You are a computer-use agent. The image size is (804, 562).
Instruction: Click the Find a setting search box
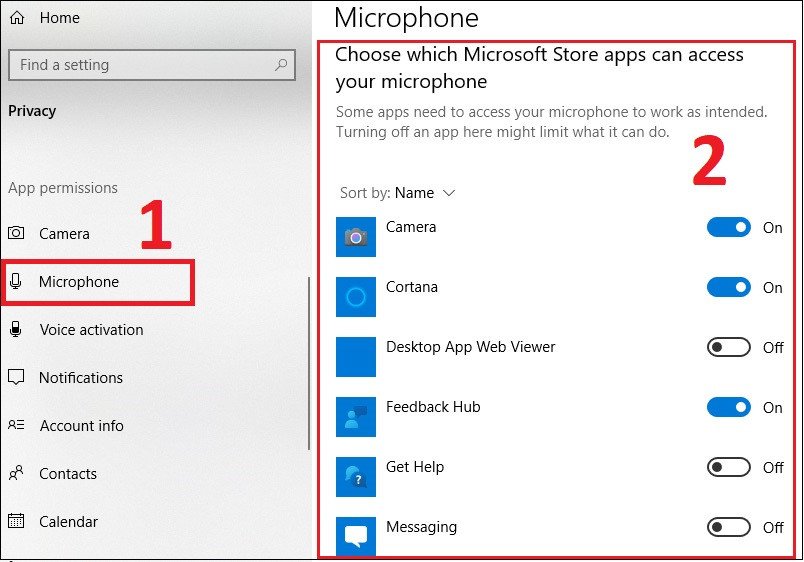140,65
